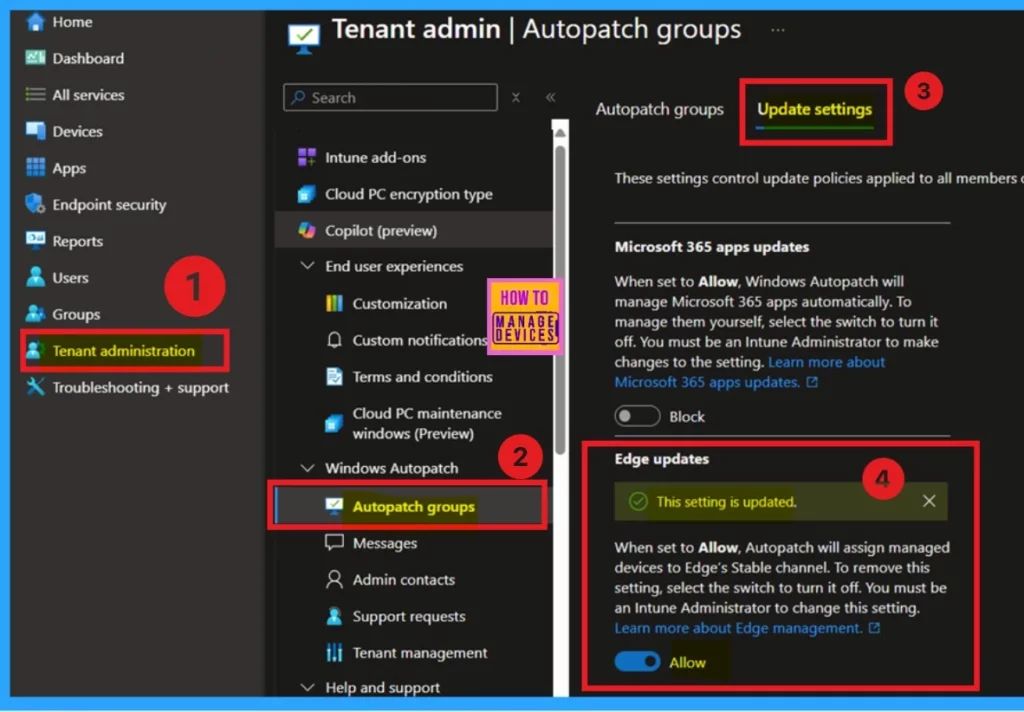Toggle the Edge updates Allow switch
Image resolution: width=1024 pixels, height=712 pixels.
637,662
